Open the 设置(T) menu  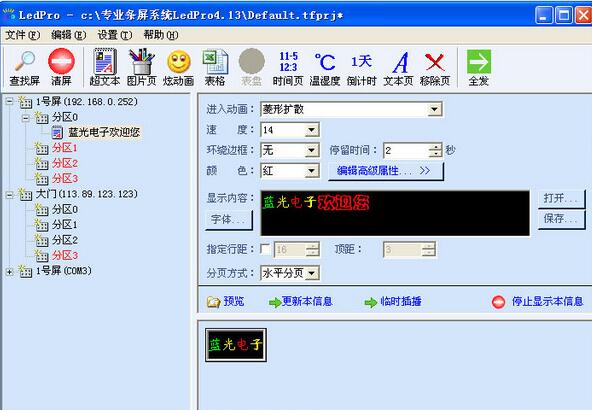(115, 35)
